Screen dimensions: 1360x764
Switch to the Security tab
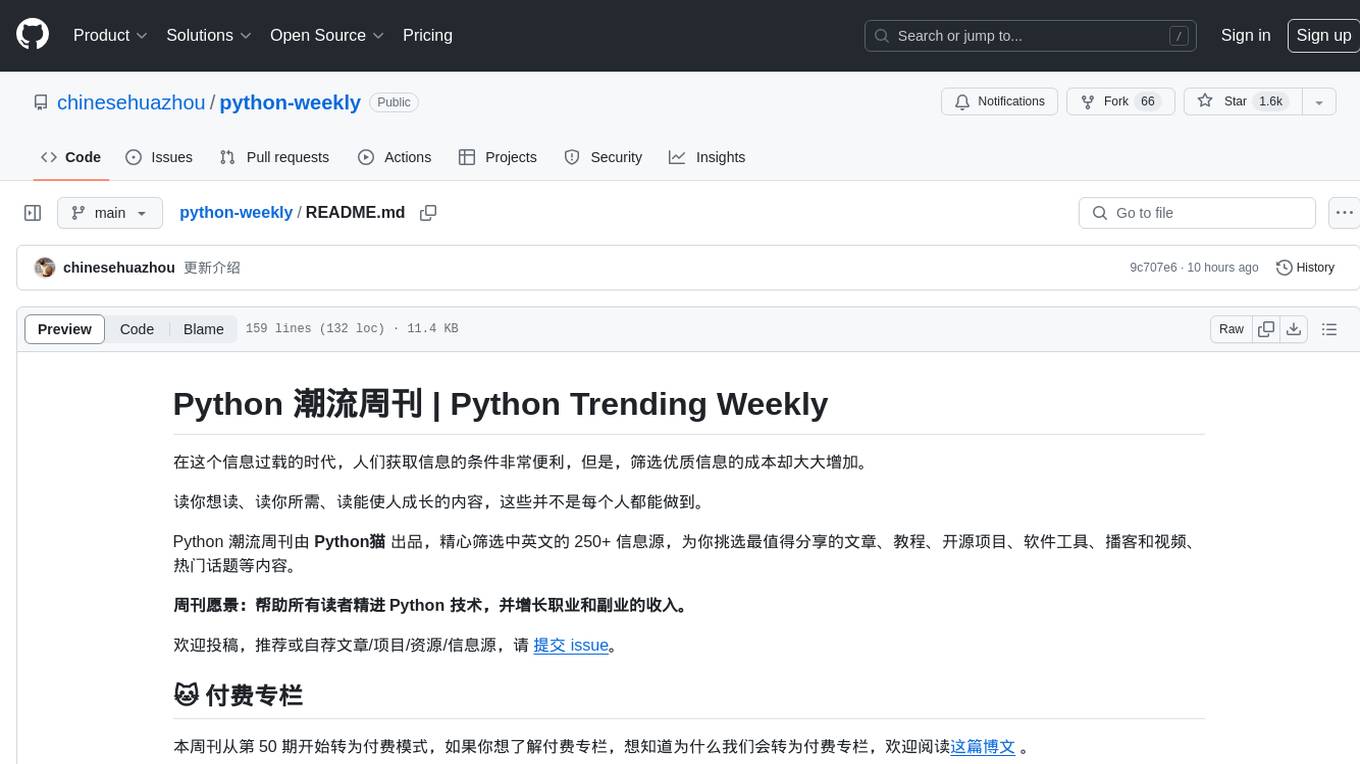pos(603,157)
